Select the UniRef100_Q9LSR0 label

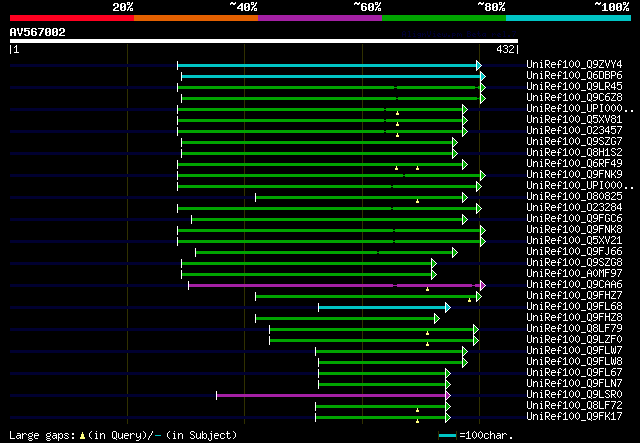(x=574, y=395)
